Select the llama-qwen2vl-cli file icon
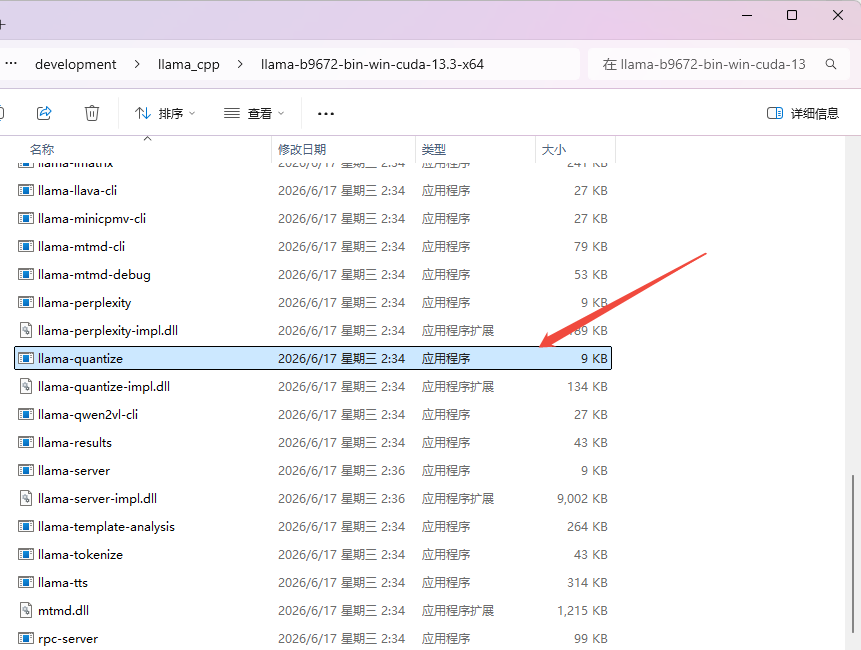Screen dimensions: 861x650 tap(26, 414)
